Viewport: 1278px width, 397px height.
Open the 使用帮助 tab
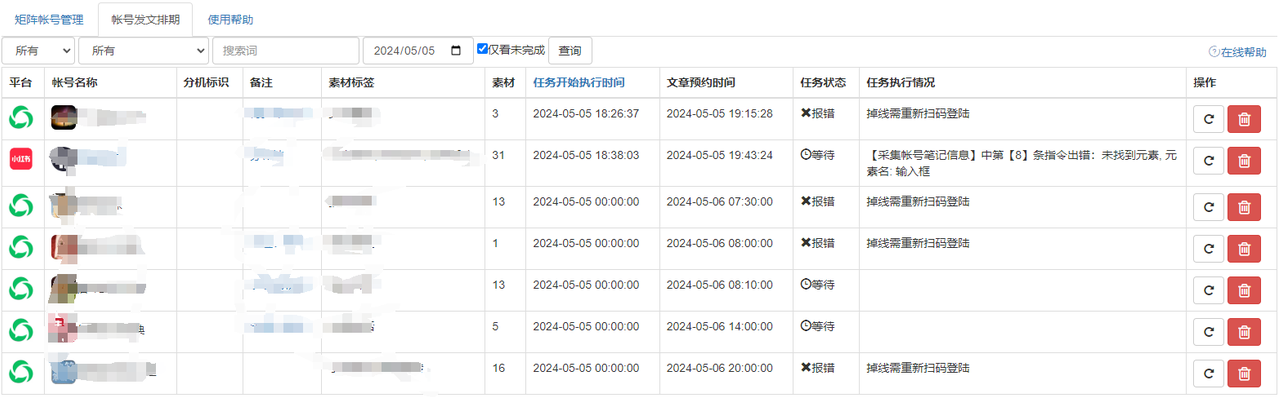(230, 19)
